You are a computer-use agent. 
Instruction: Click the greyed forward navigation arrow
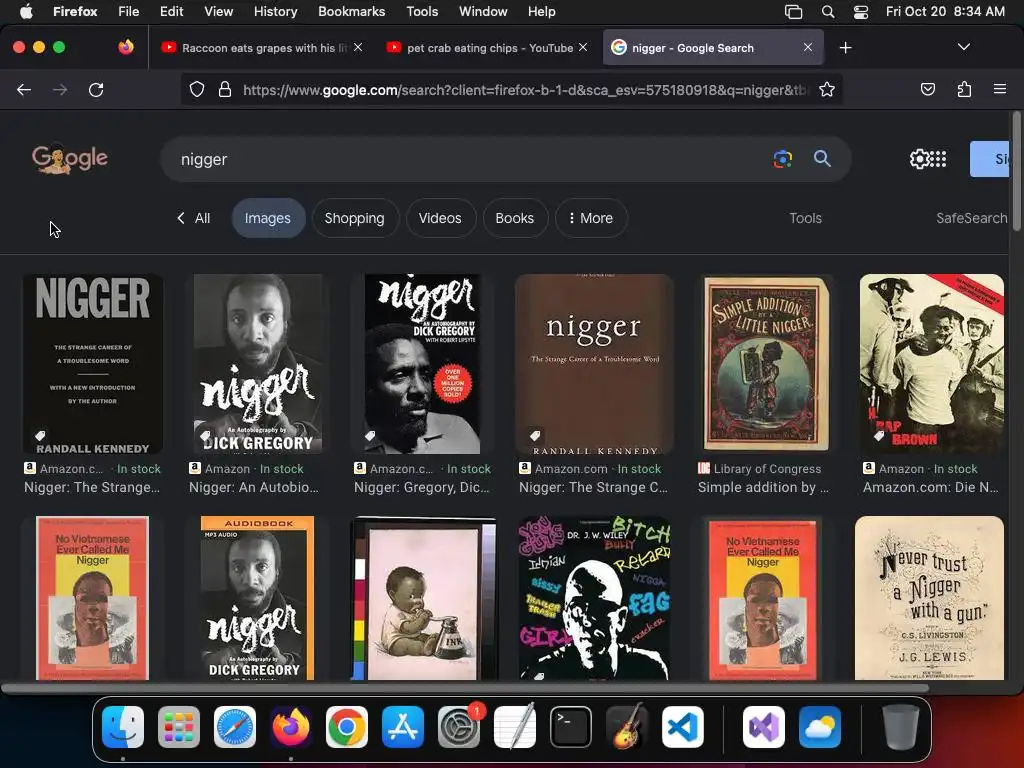60,89
